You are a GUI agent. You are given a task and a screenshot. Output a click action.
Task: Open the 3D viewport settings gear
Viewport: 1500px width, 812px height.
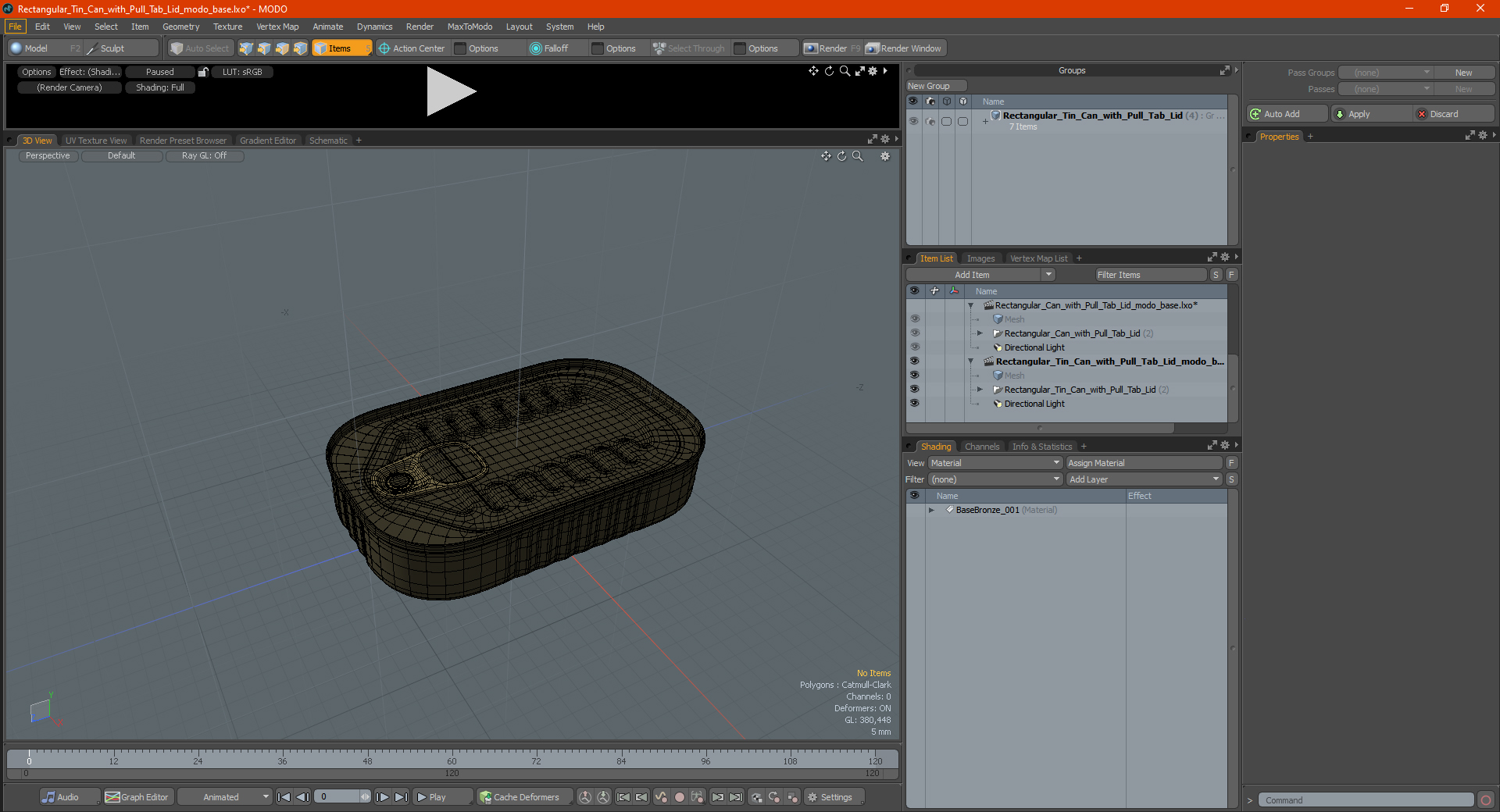885,156
